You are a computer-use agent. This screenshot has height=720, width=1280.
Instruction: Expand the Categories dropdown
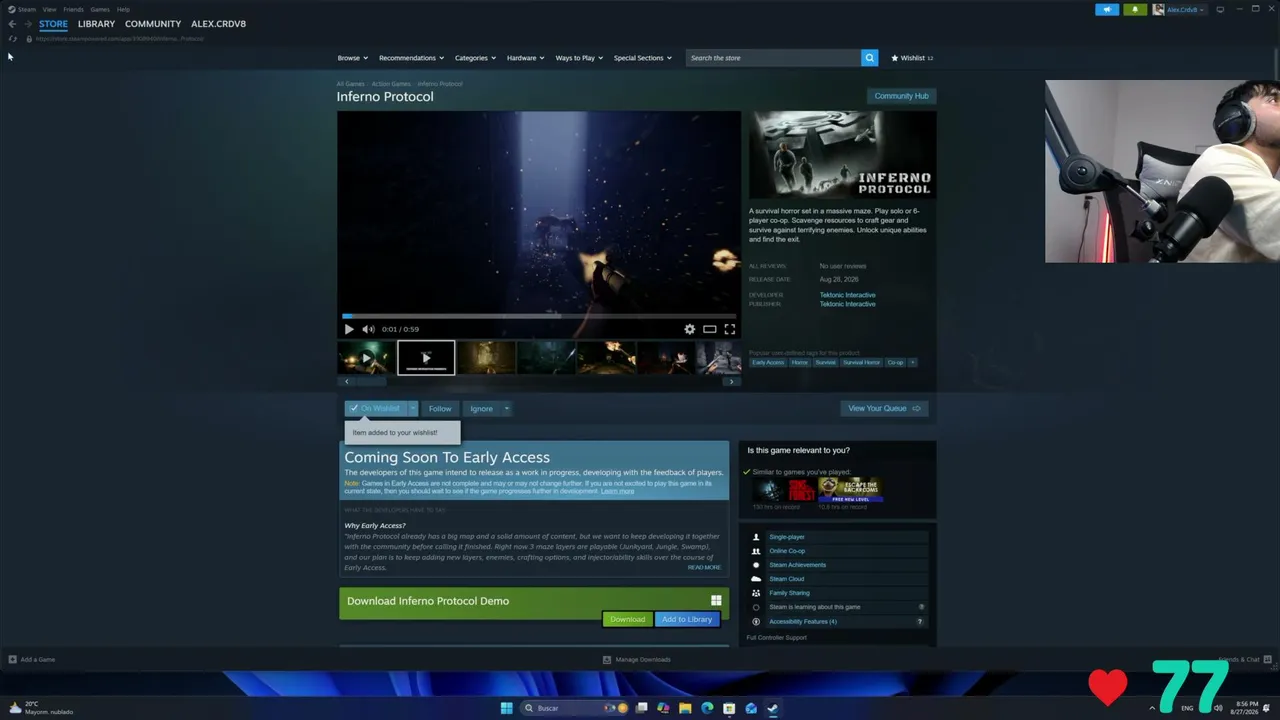click(x=475, y=58)
